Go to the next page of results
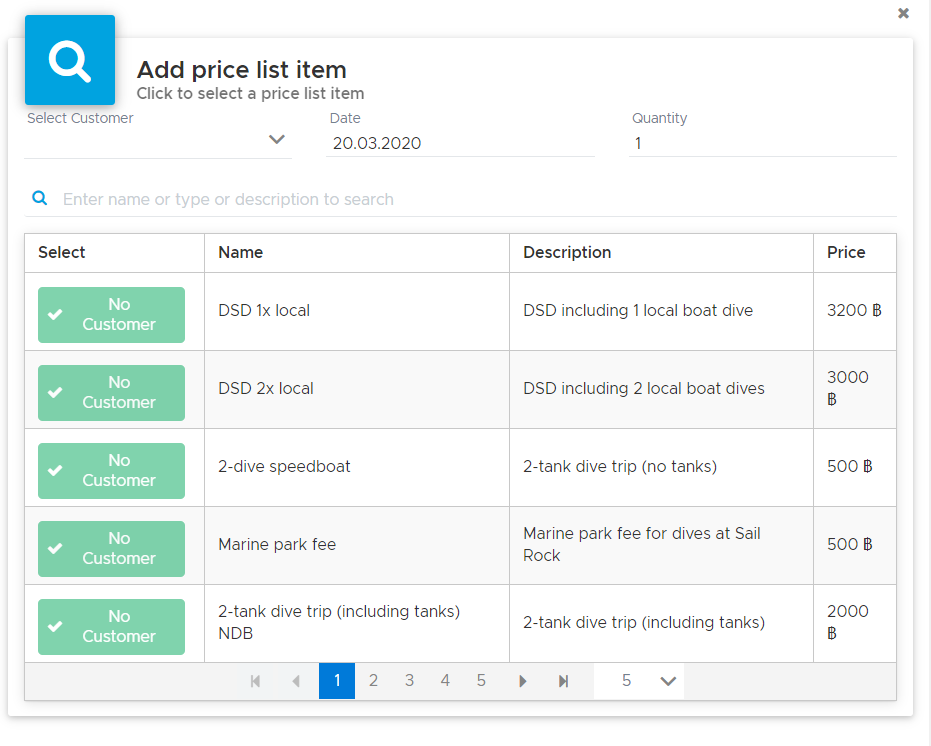The height and width of the screenshot is (746, 931). pyautogui.click(x=522, y=681)
